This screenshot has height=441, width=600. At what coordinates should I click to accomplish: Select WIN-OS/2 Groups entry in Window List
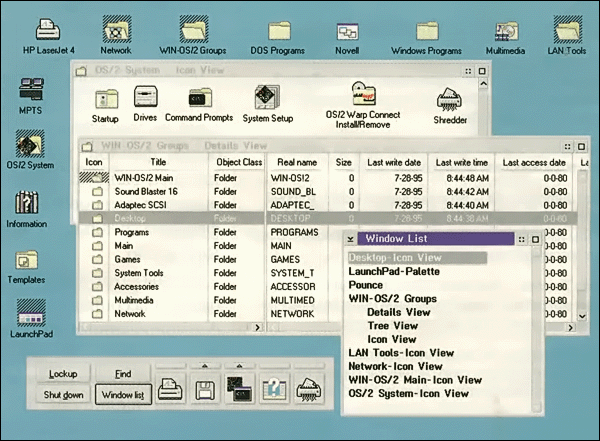coord(393,299)
